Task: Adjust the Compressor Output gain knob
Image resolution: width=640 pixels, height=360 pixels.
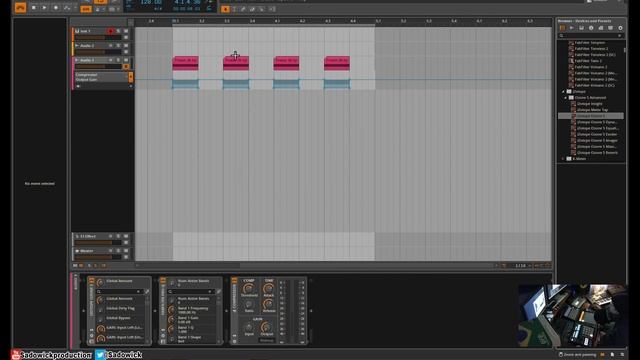Action: 267,327
